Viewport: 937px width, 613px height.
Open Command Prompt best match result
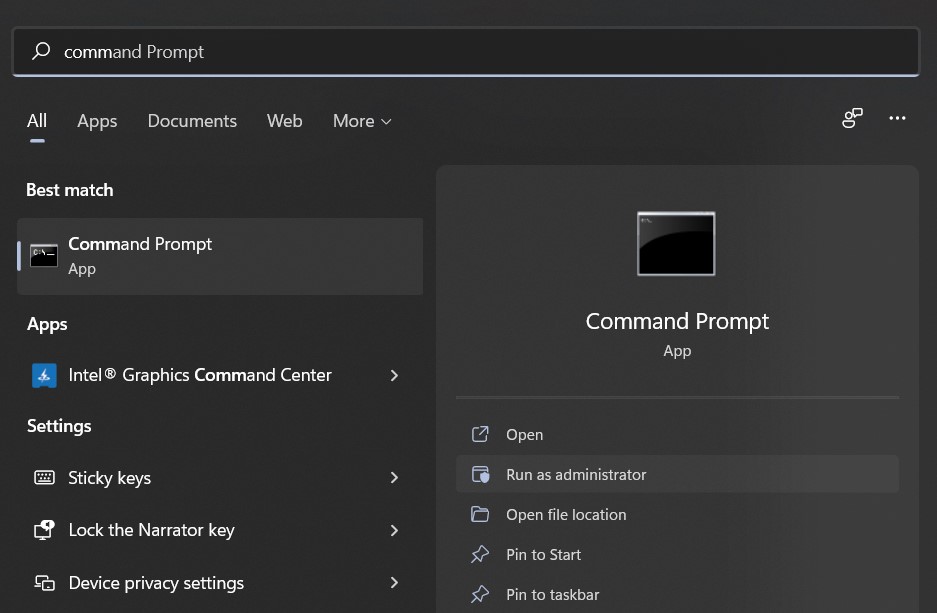220,256
